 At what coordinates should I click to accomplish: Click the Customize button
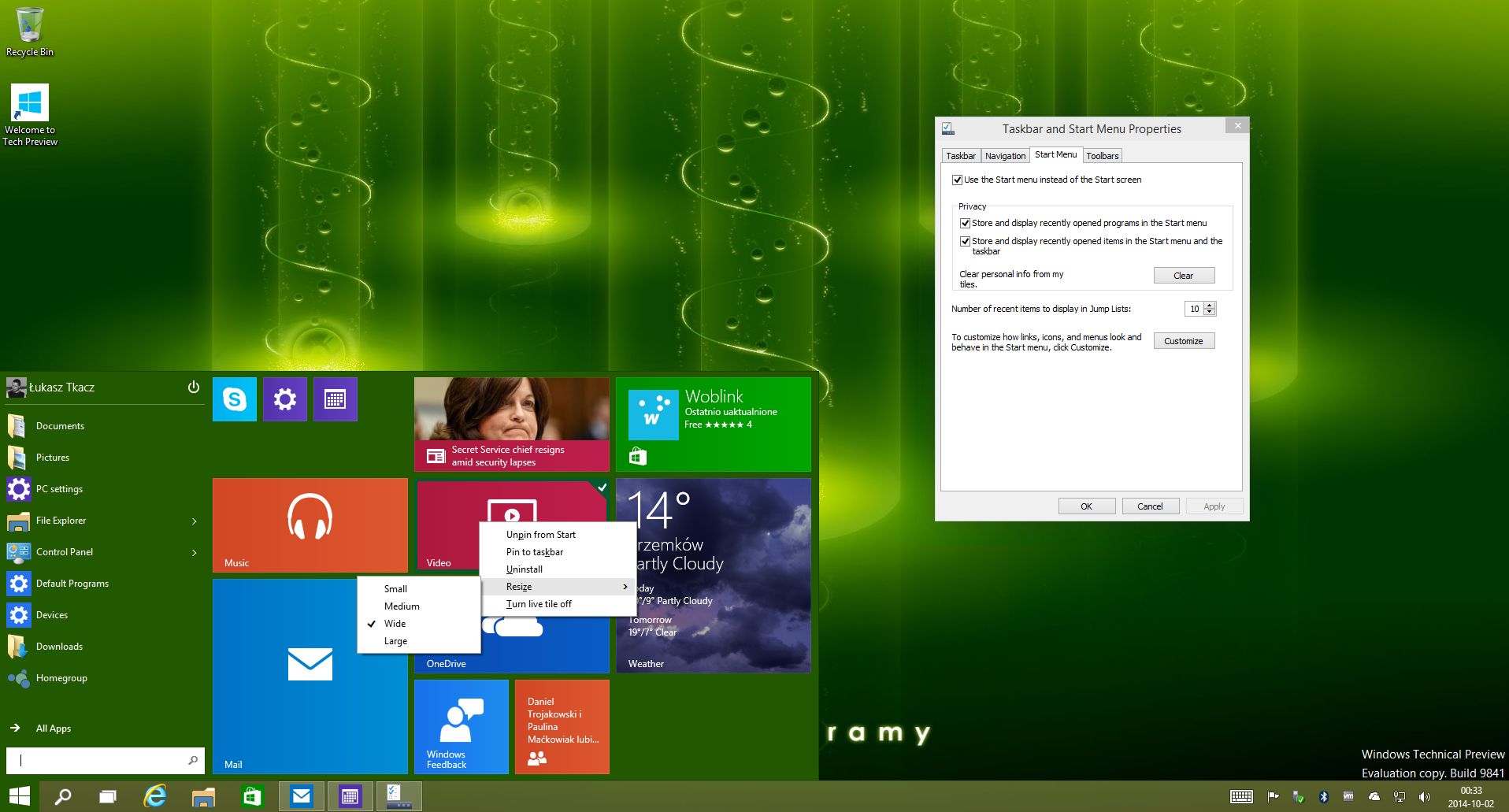1184,341
